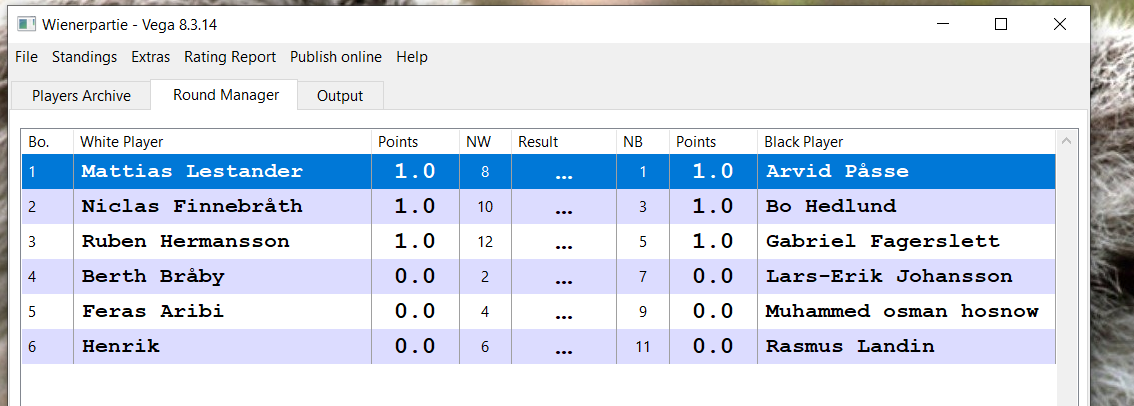
Task: Click the Result column header
Action: 538,142
